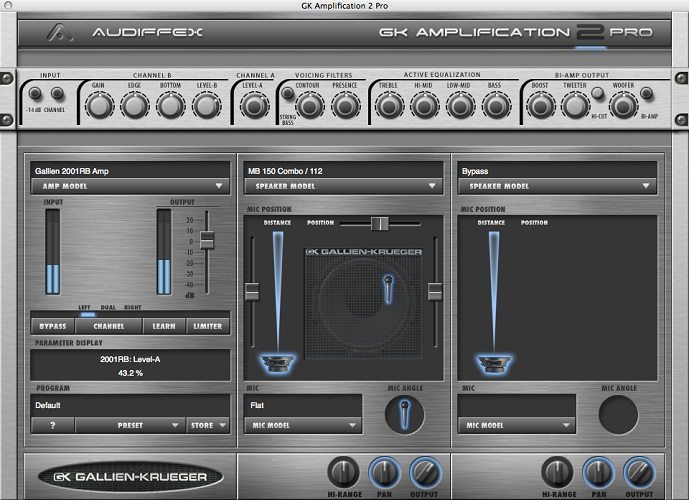Click the Presence voicing filter knob
This screenshot has width=689, height=500.
click(344, 105)
